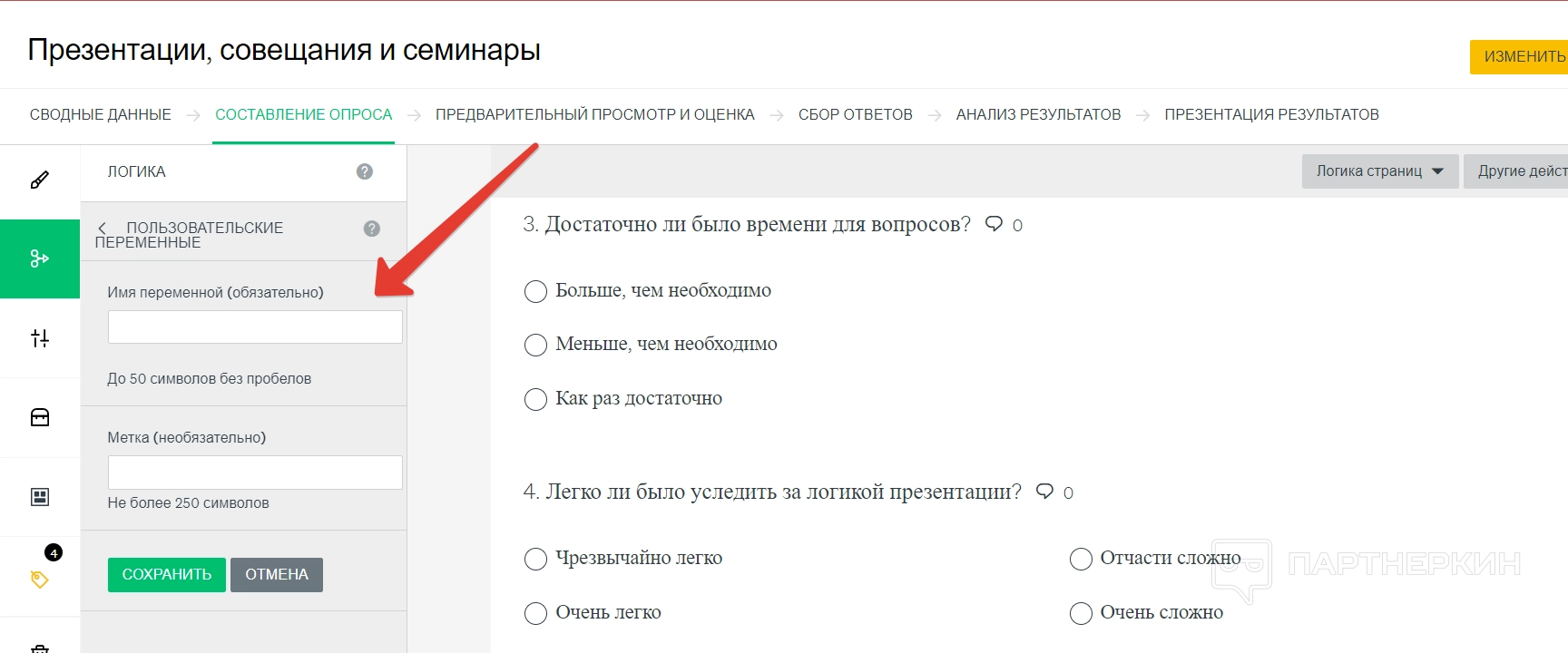This screenshot has width=1568, height=653.
Task: Choose the 'Как раз достаточно' radio option
Action: click(535, 399)
